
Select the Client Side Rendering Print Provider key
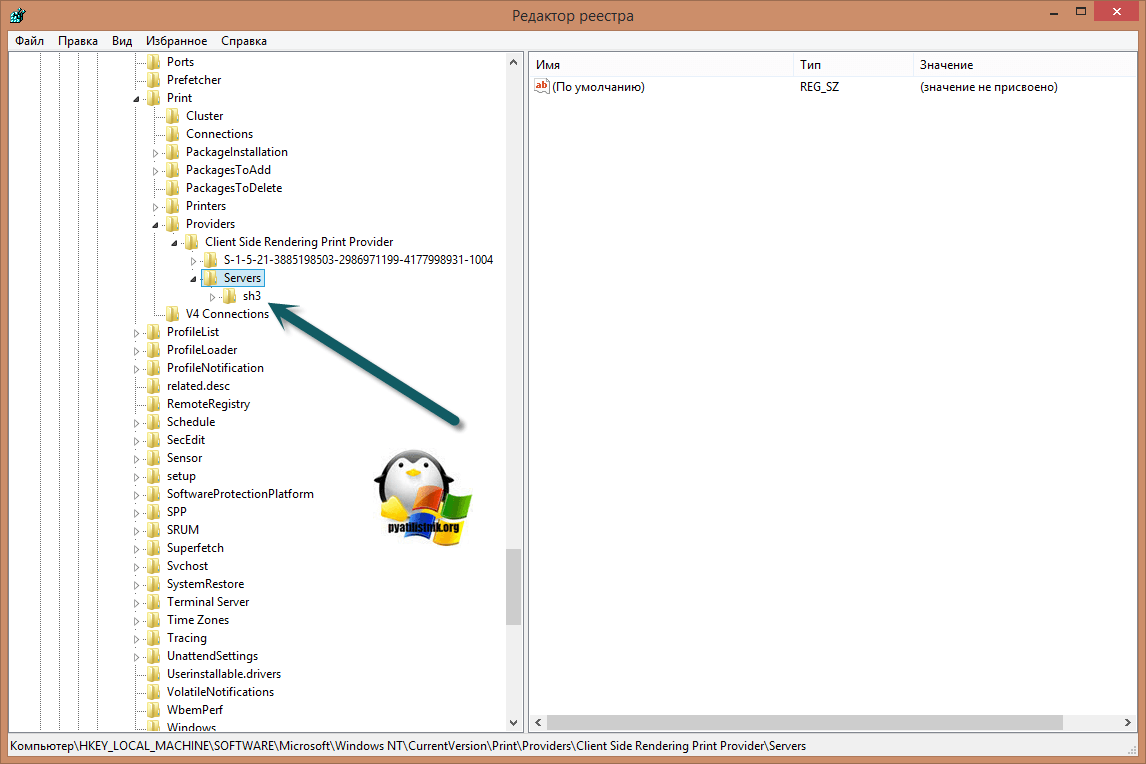point(299,242)
